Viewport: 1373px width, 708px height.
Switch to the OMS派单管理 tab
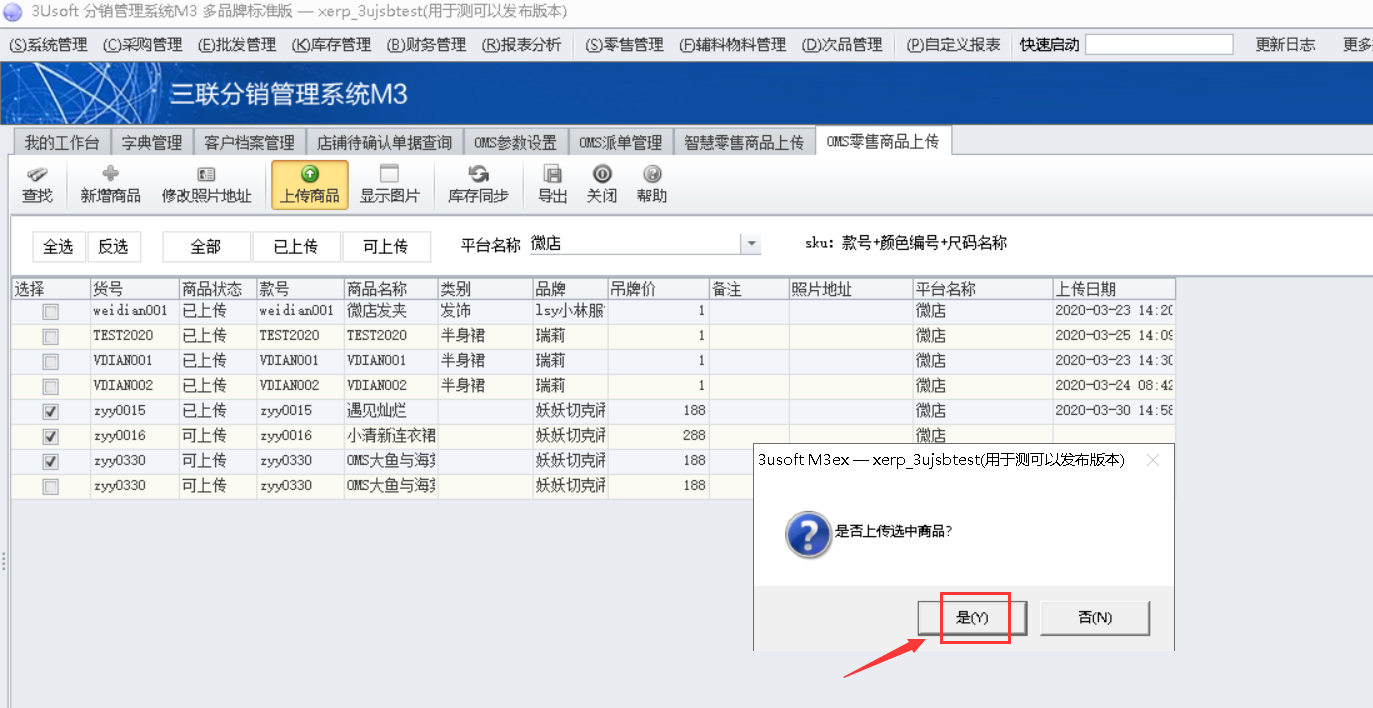click(621, 143)
